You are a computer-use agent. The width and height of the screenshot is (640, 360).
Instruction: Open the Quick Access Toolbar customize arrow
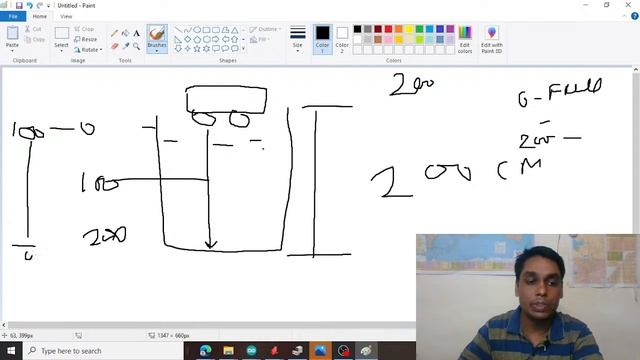[x=49, y=6]
